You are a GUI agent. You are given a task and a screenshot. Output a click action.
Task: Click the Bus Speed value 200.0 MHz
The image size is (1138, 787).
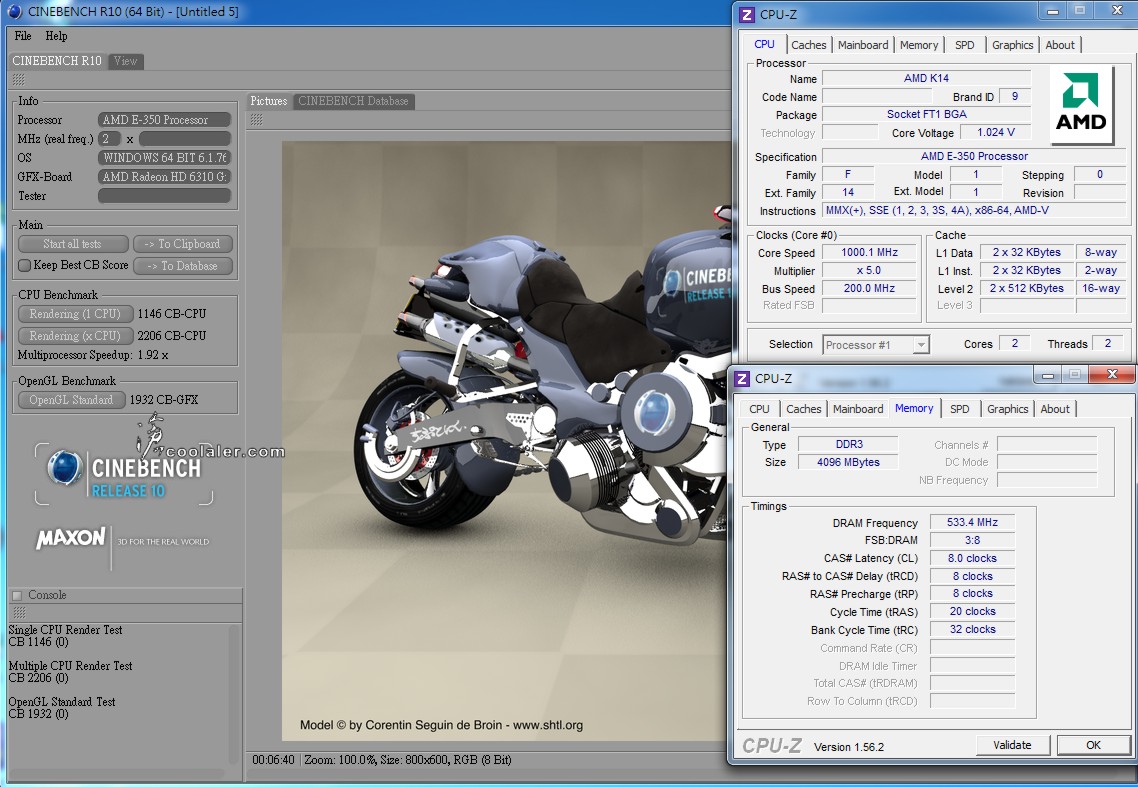[x=869, y=288]
